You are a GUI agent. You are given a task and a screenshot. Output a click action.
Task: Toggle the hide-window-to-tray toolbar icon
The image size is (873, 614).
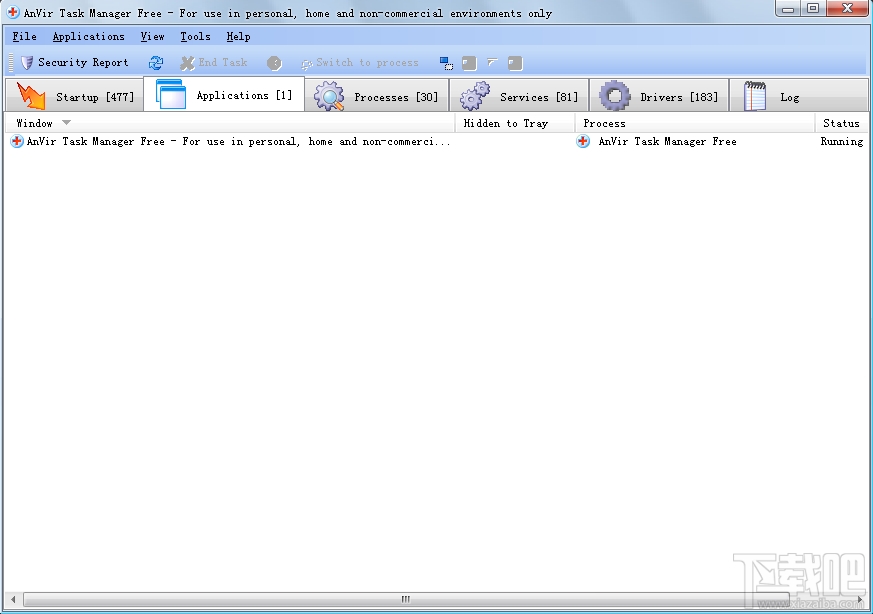click(446, 62)
